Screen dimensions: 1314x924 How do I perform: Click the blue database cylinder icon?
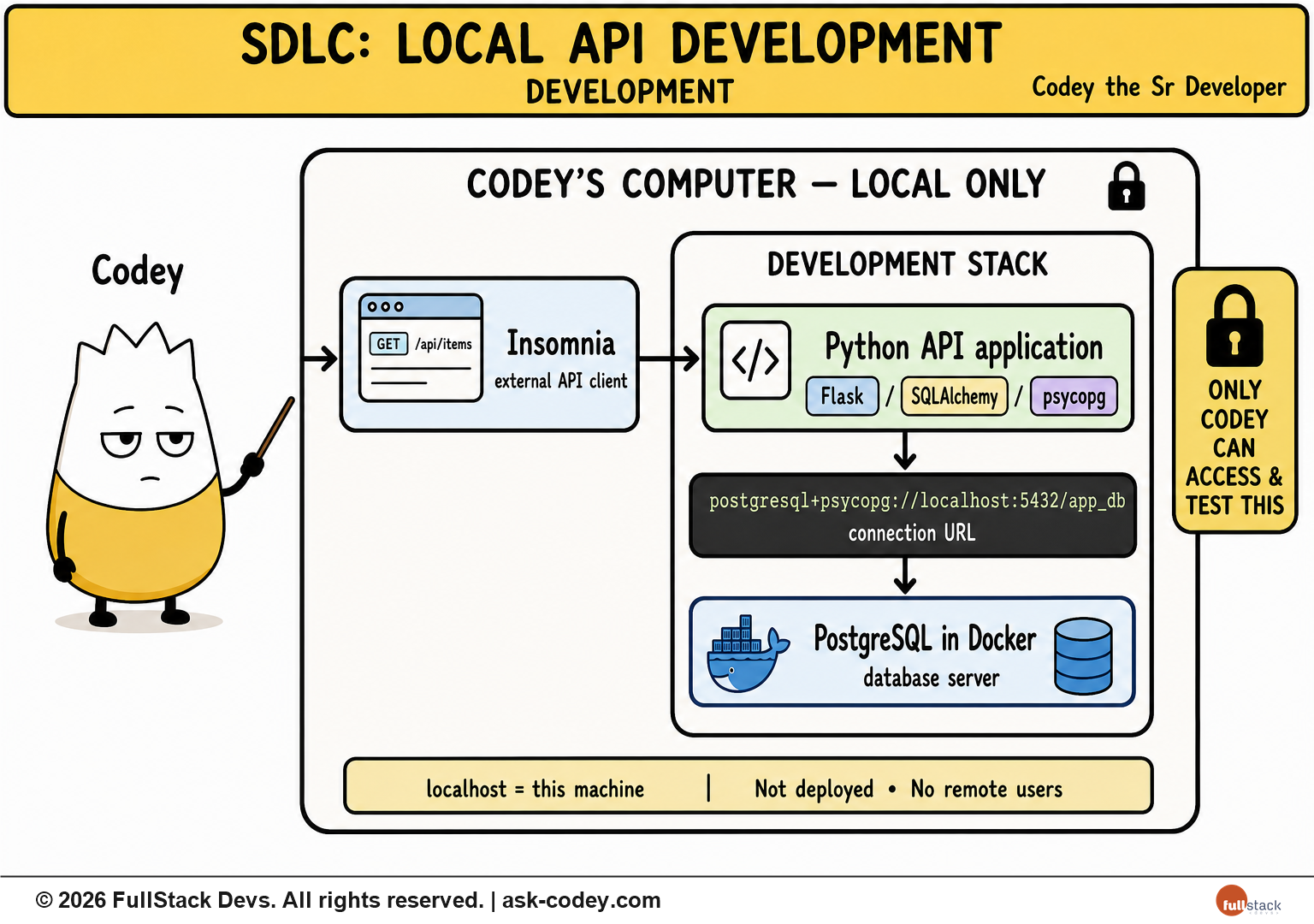[x=1083, y=655]
